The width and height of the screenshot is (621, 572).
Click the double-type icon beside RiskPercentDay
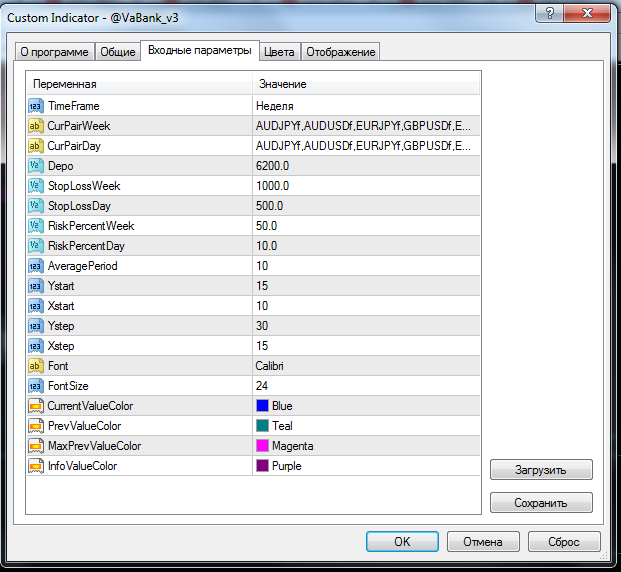click(36, 246)
